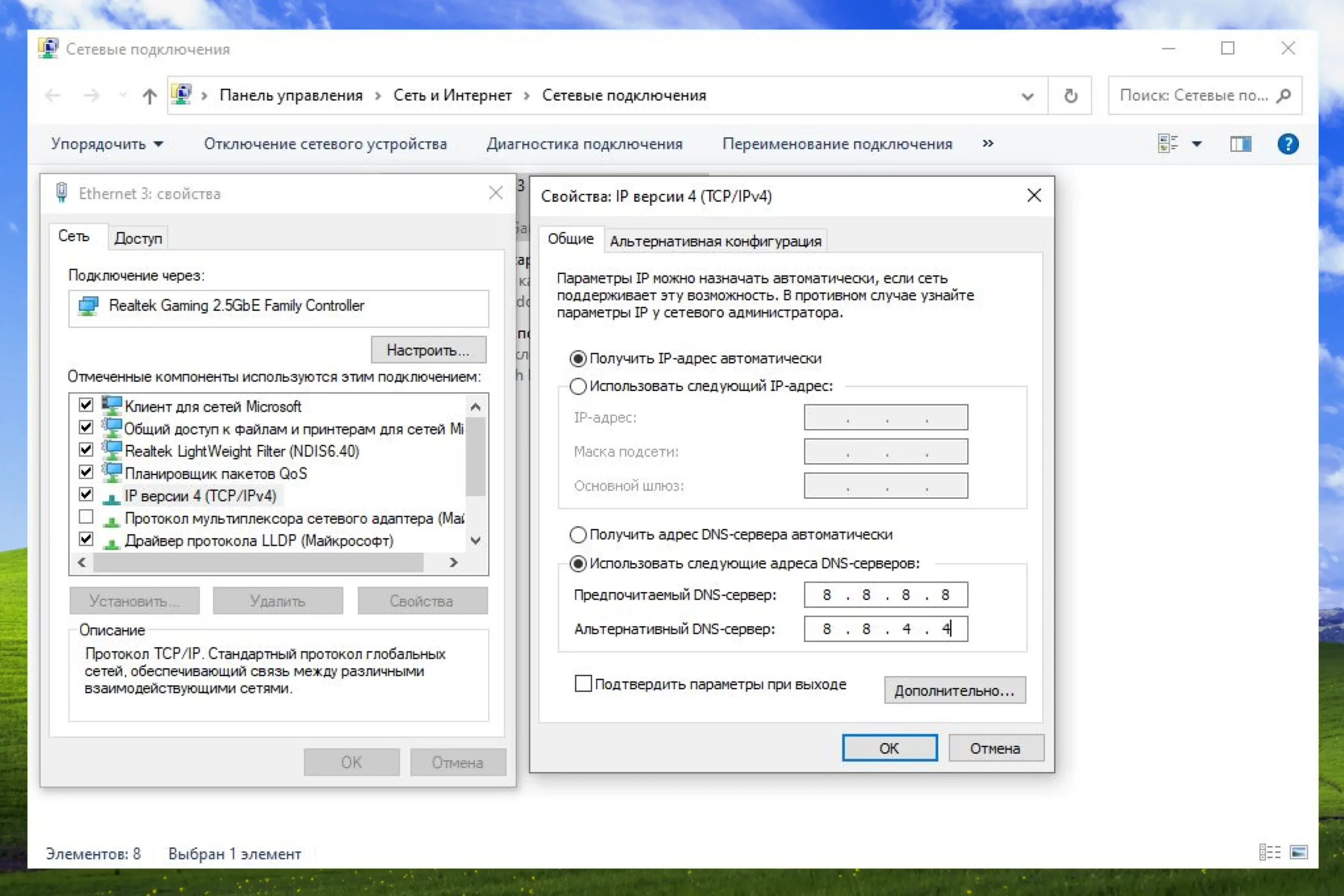Expand the address bar history dropdown
1344x896 pixels.
pyautogui.click(x=1027, y=96)
